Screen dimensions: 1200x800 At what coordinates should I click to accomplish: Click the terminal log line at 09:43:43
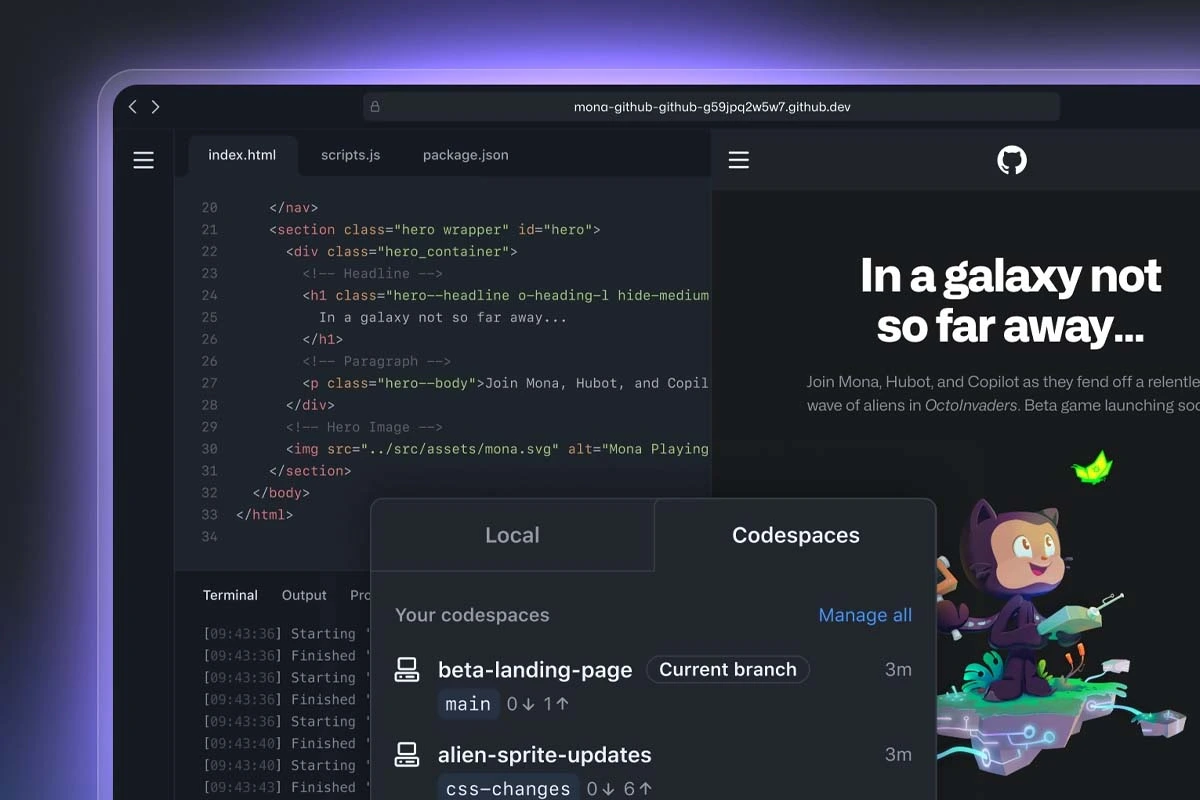pyautogui.click(x=288, y=788)
